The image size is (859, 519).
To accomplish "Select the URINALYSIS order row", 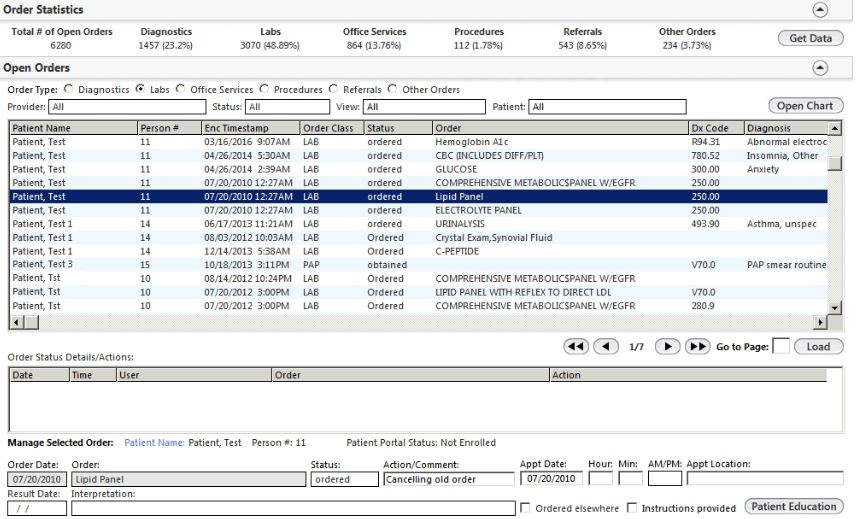I will pos(419,224).
